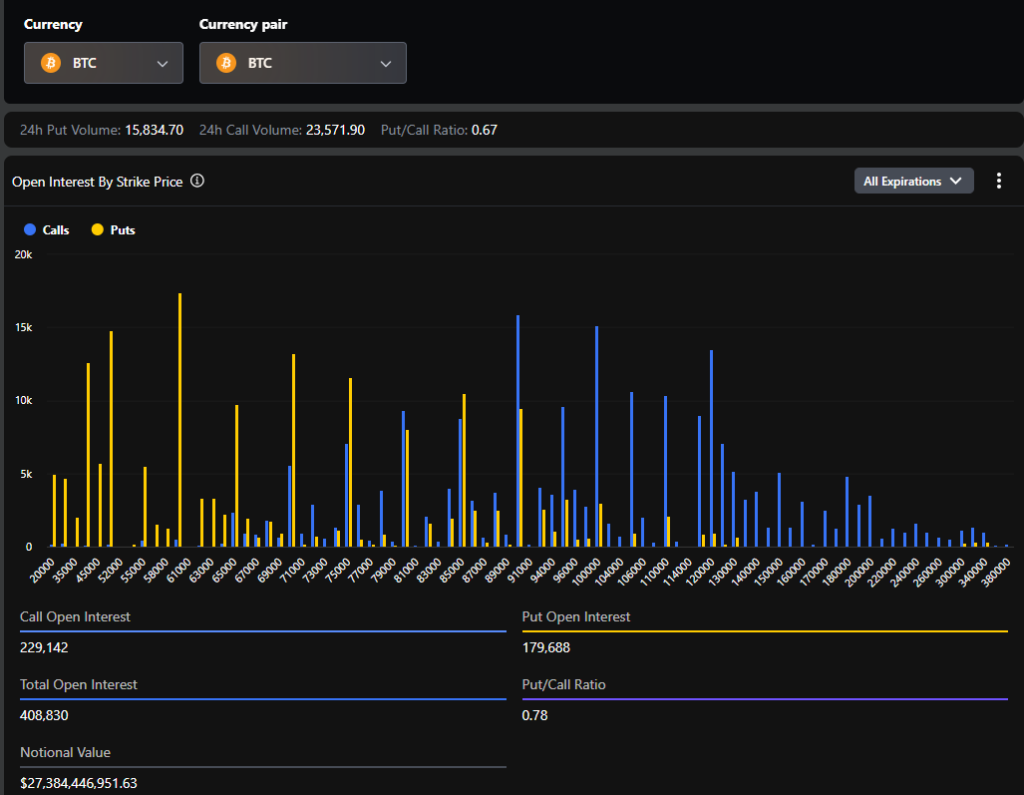Open the All Expirations dropdown
Screen dimensions: 1024x795
click(x=912, y=181)
